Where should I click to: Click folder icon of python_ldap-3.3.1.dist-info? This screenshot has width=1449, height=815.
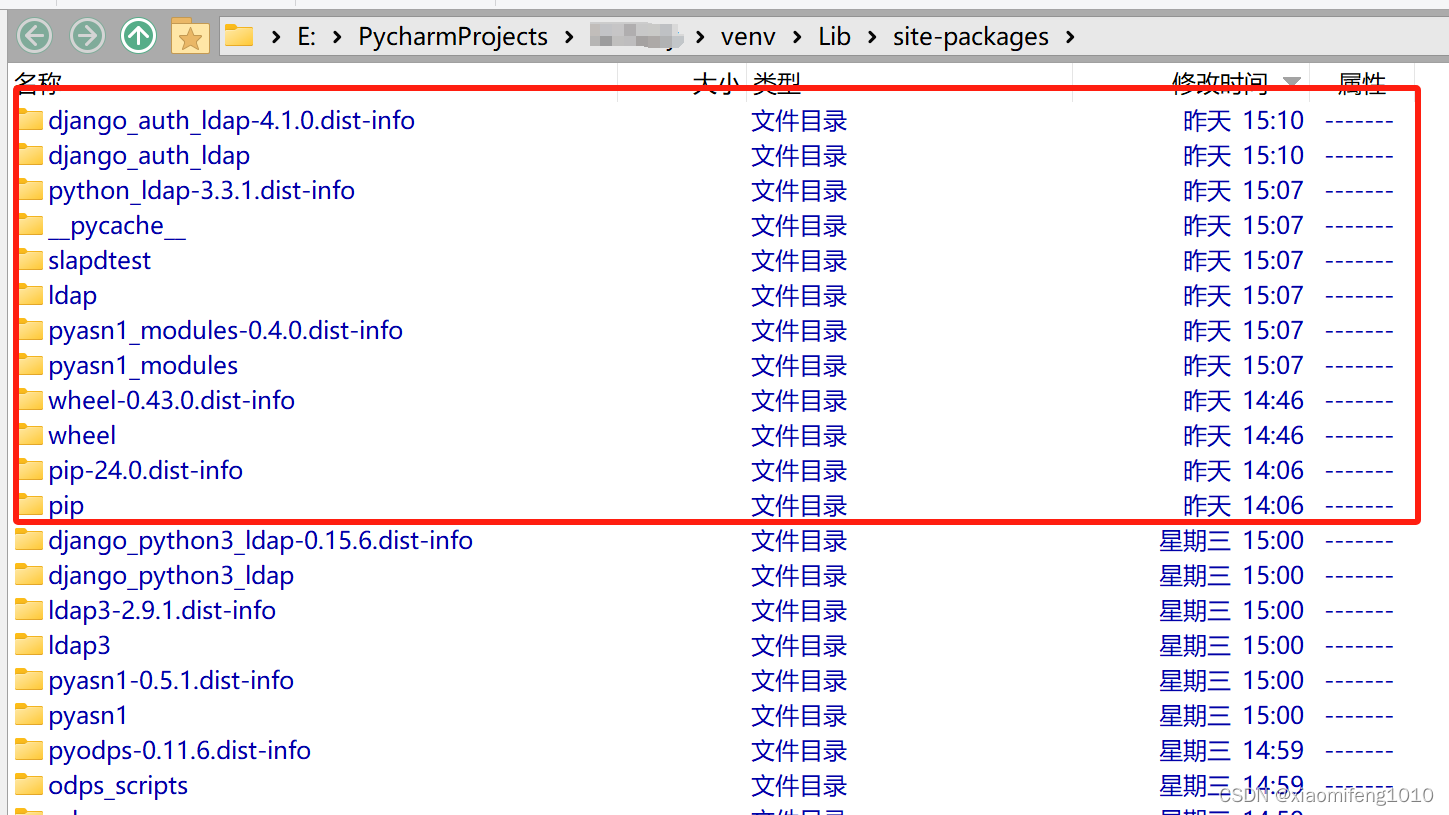tap(30, 190)
